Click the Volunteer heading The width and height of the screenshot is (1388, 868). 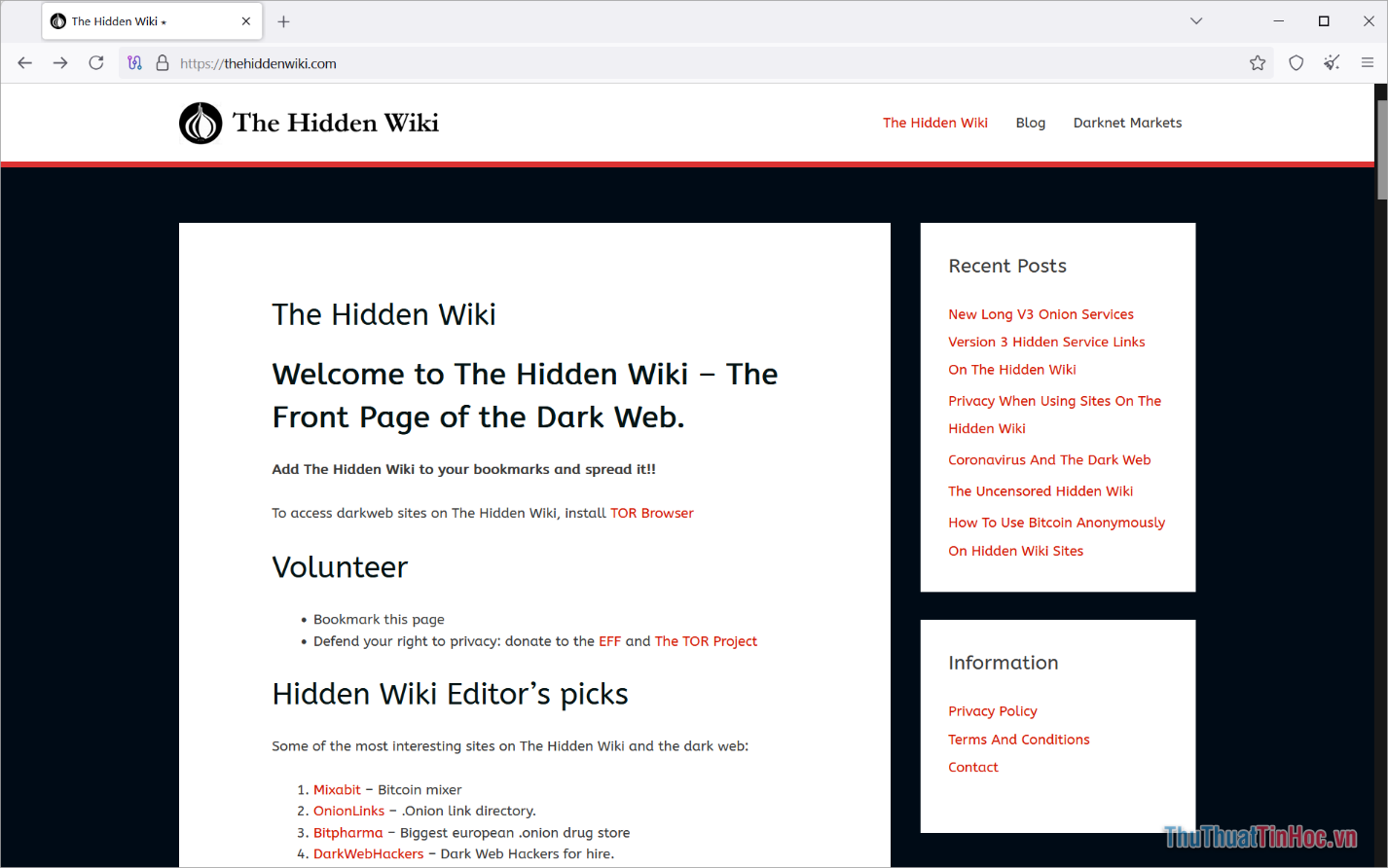340,567
